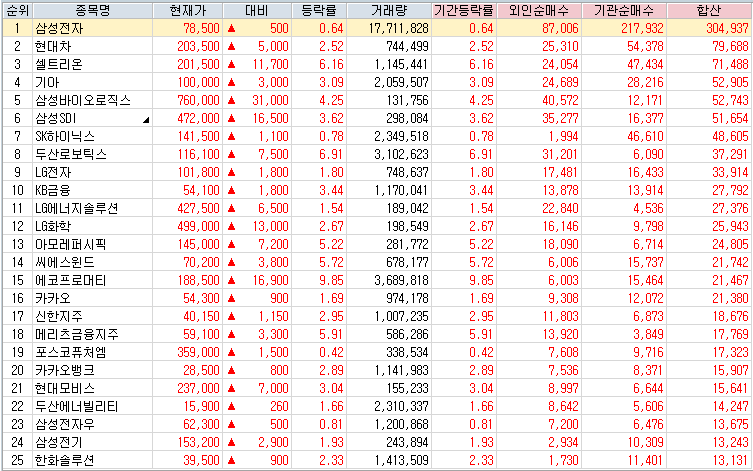Select stock name 카카오뱅크

[x=65, y=371]
